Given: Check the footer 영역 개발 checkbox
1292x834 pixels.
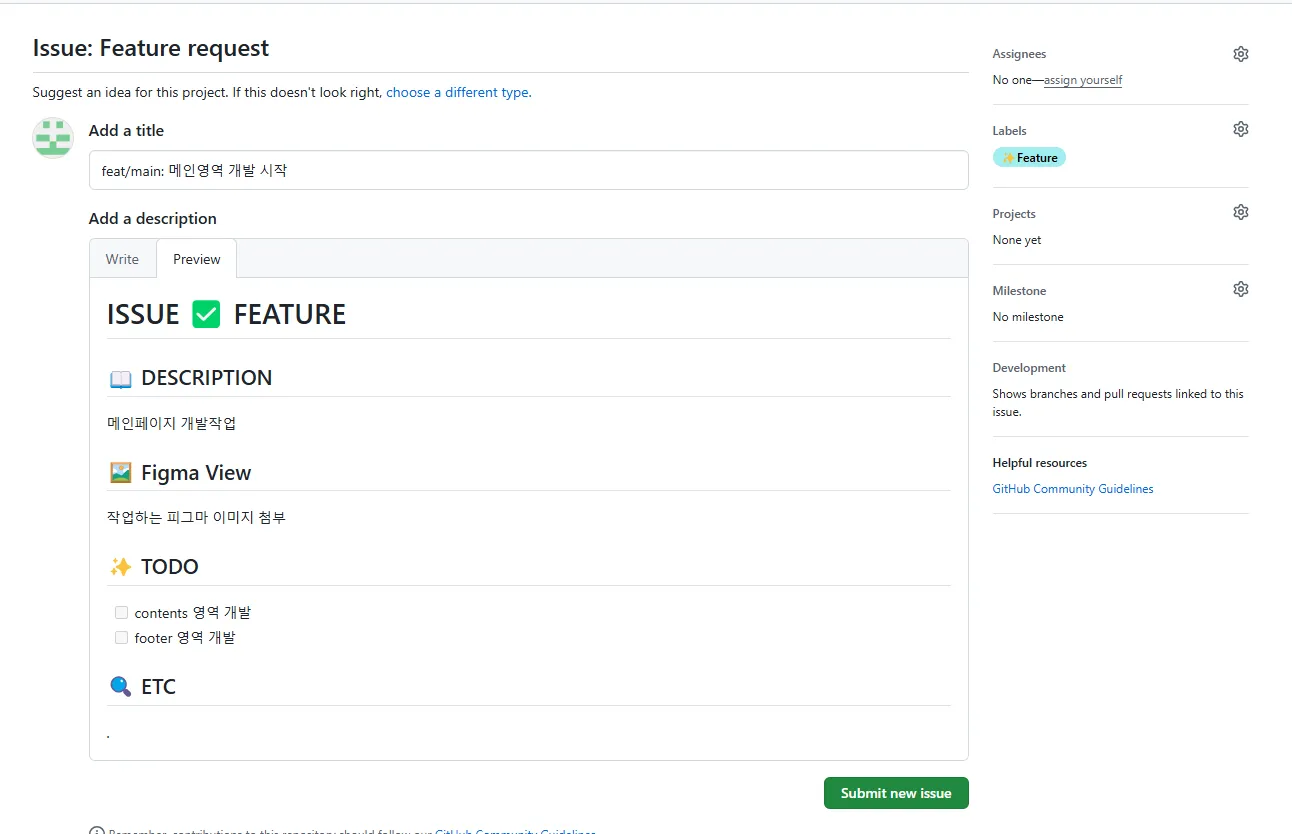Looking at the screenshot, I should pyautogui.click(x=121, y=638).
